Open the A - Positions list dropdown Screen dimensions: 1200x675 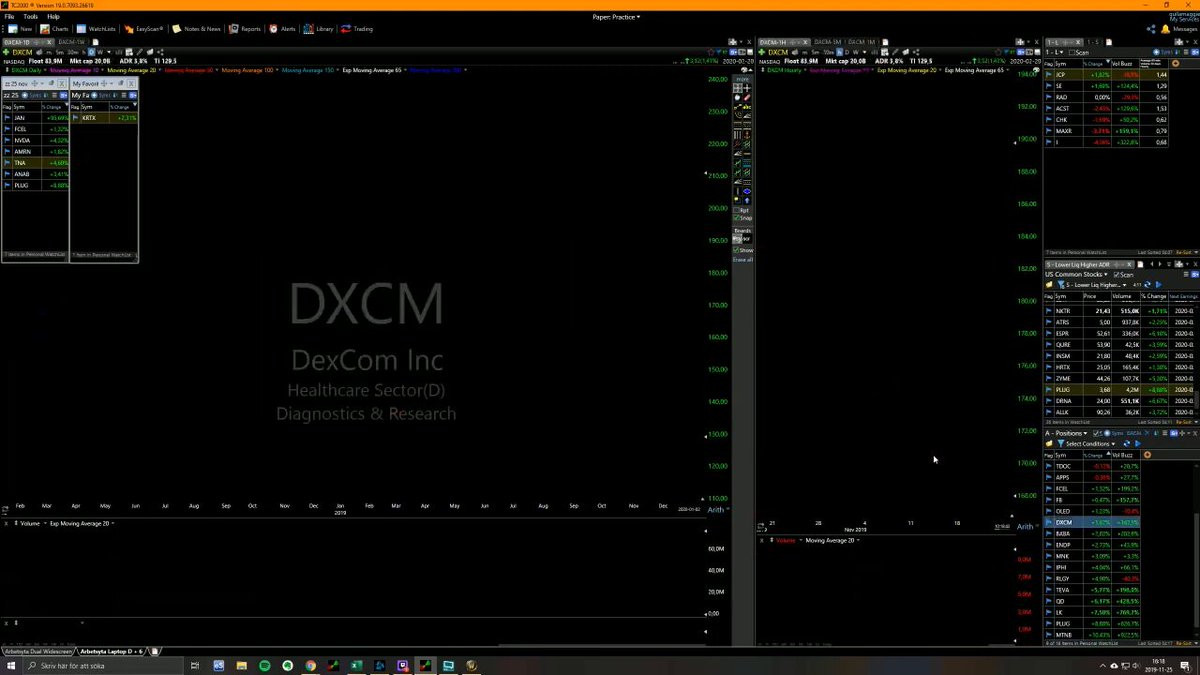coord(1065,433)
